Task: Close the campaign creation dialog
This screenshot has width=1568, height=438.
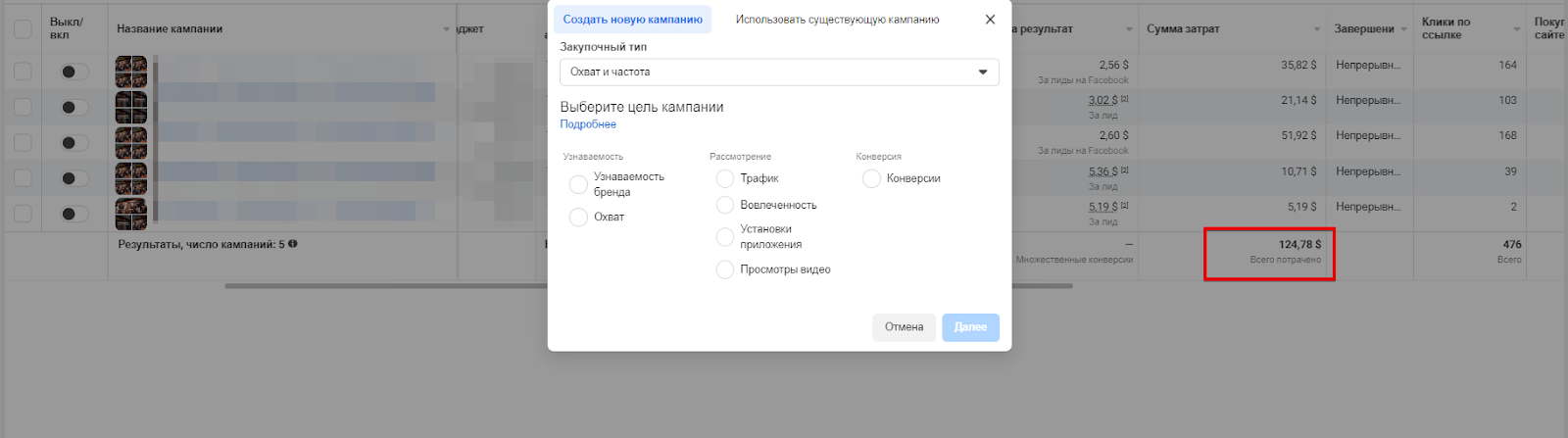Action: click(x=990, y=20)
